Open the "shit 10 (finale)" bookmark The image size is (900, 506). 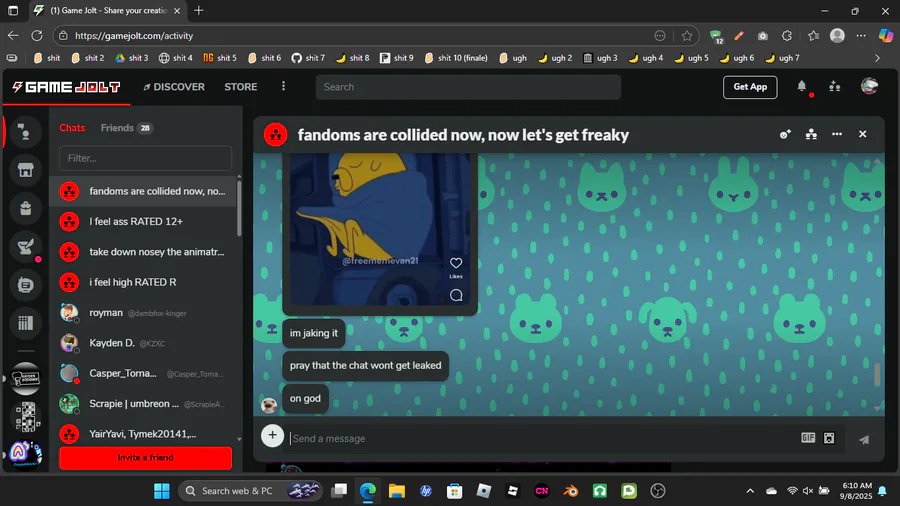point(456,58)
